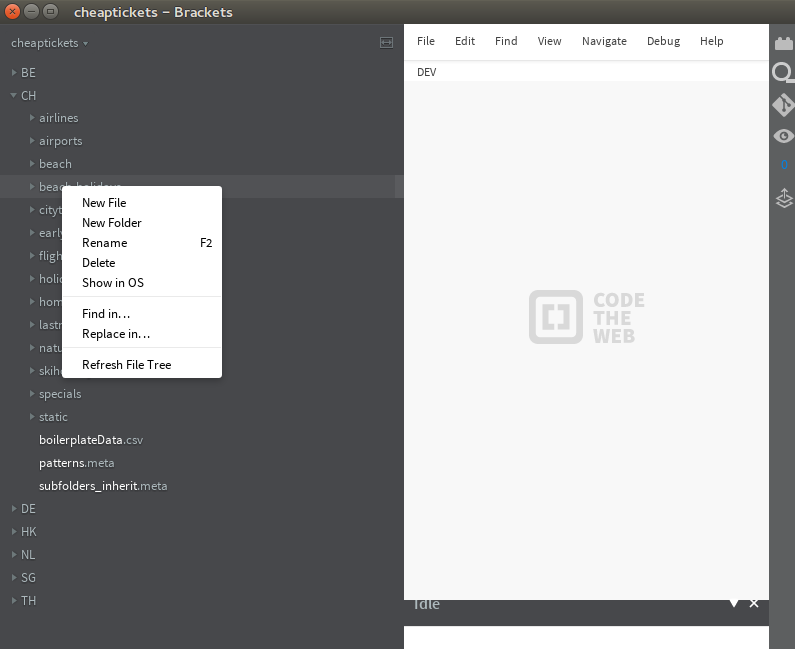
Task: Open patterns.meta file
Action: pos(77,463)
